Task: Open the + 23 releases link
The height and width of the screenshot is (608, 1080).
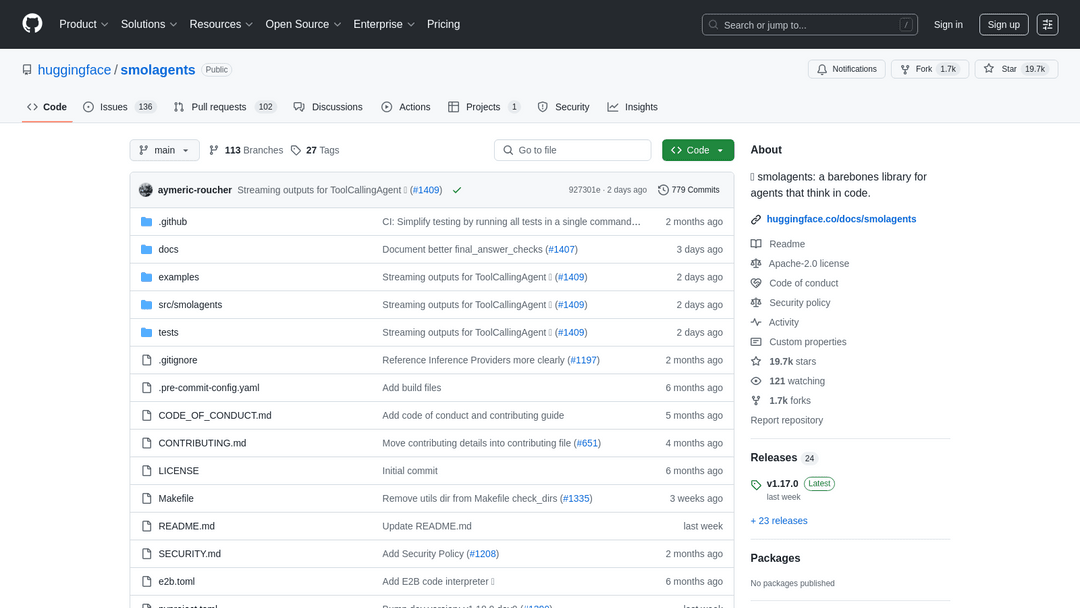Action: tap(778, 521)
